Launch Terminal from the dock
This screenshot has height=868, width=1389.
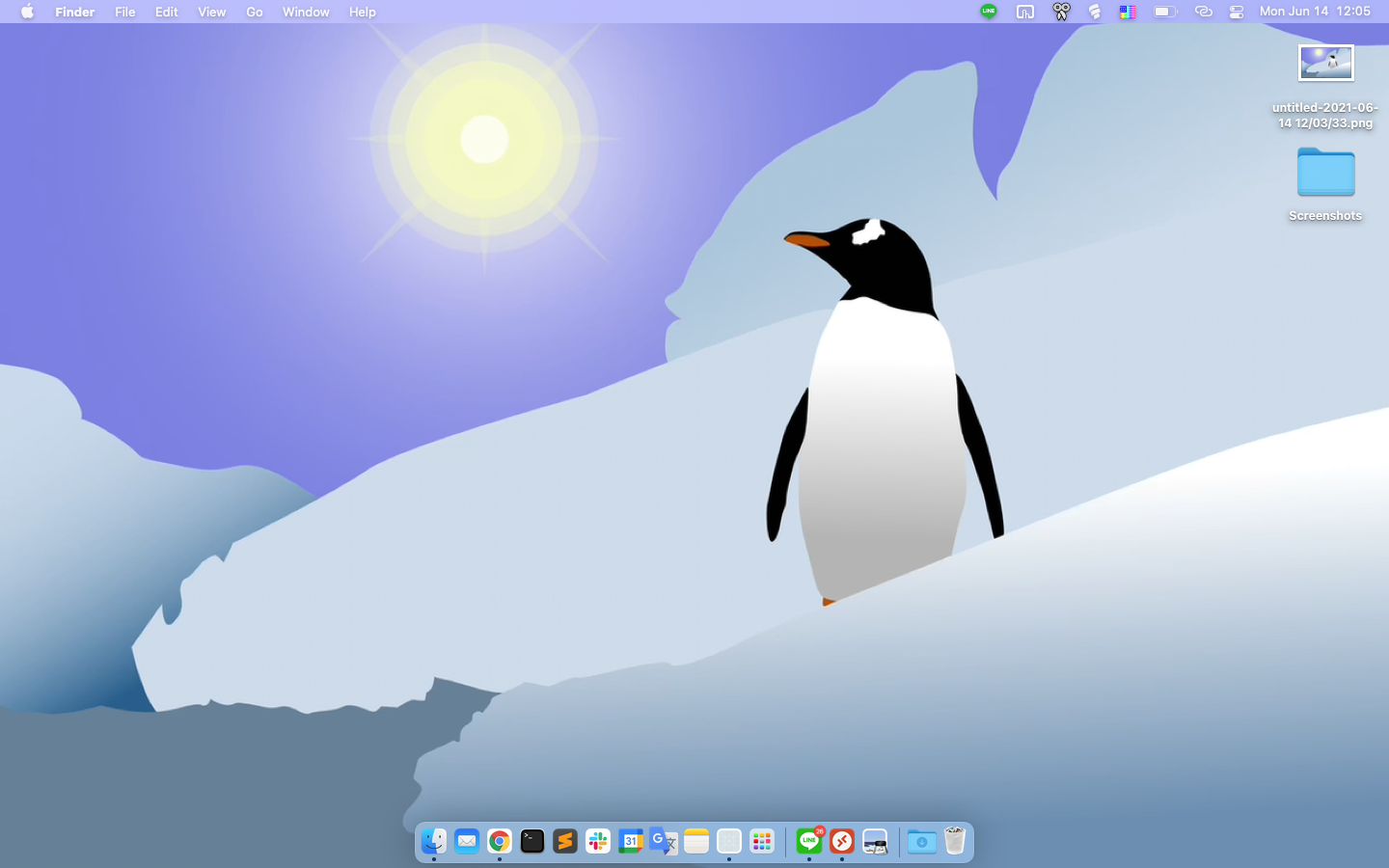click(531, 841)
